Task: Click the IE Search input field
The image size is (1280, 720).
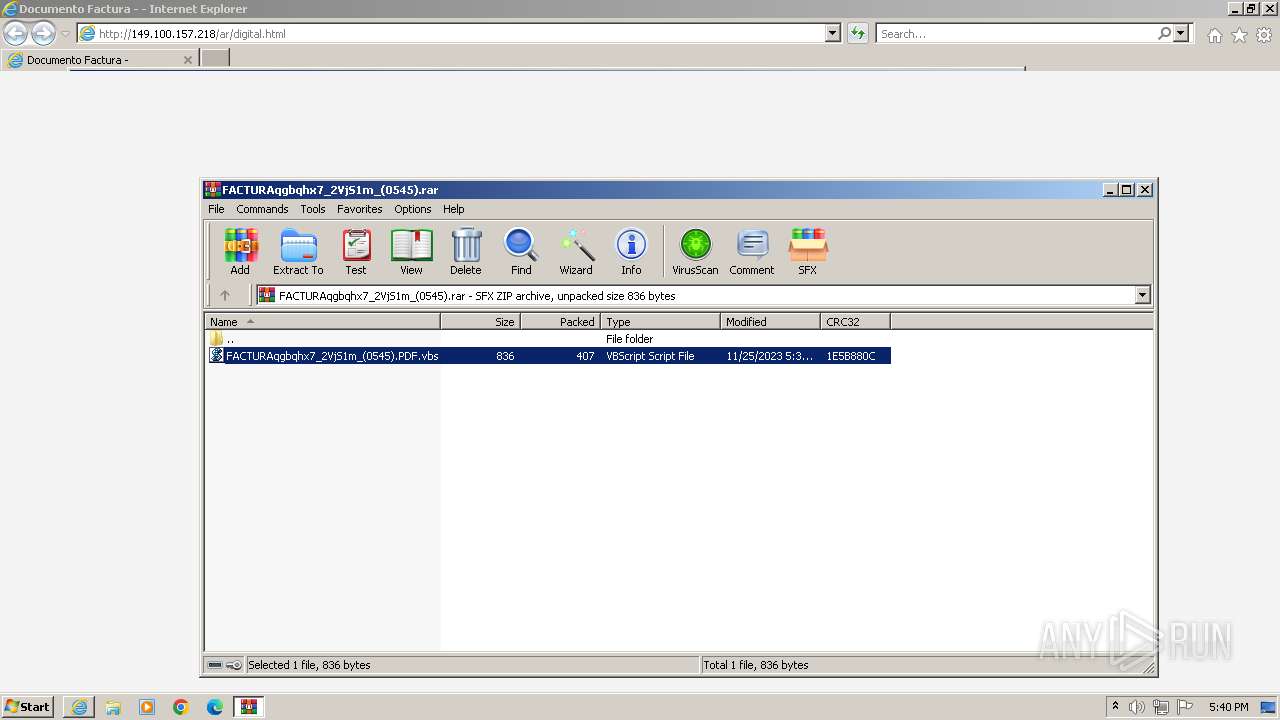Action: pos(1015,33)
